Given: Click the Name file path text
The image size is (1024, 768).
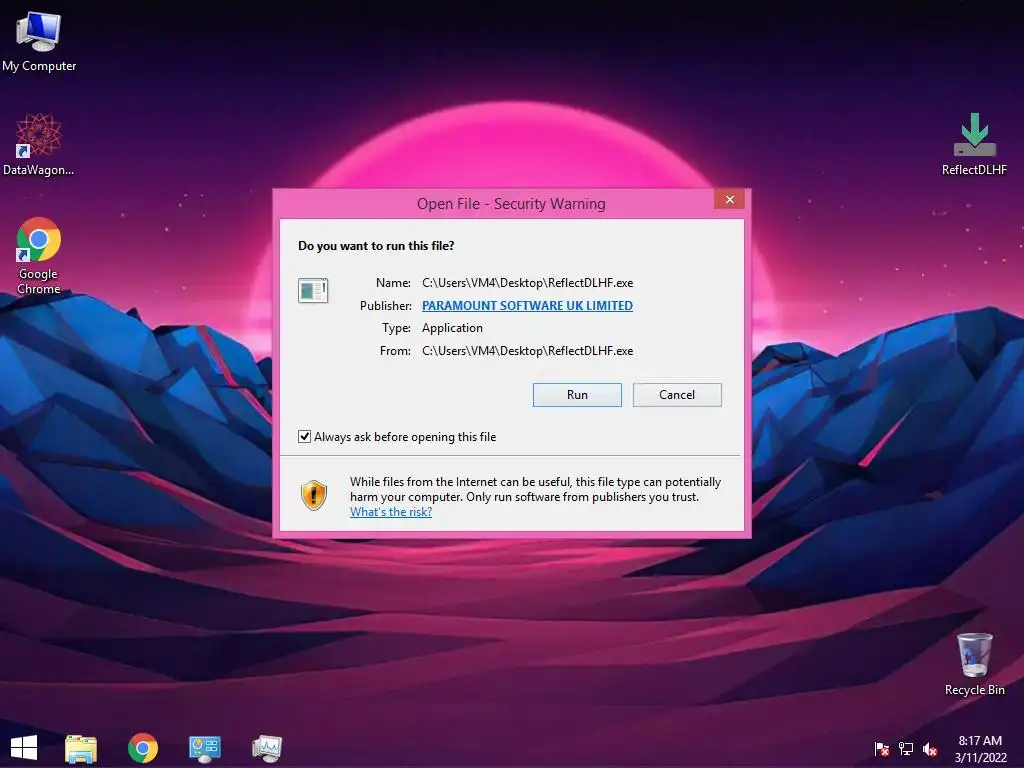Looking at the screenshot, I should (x=528, y=283).
